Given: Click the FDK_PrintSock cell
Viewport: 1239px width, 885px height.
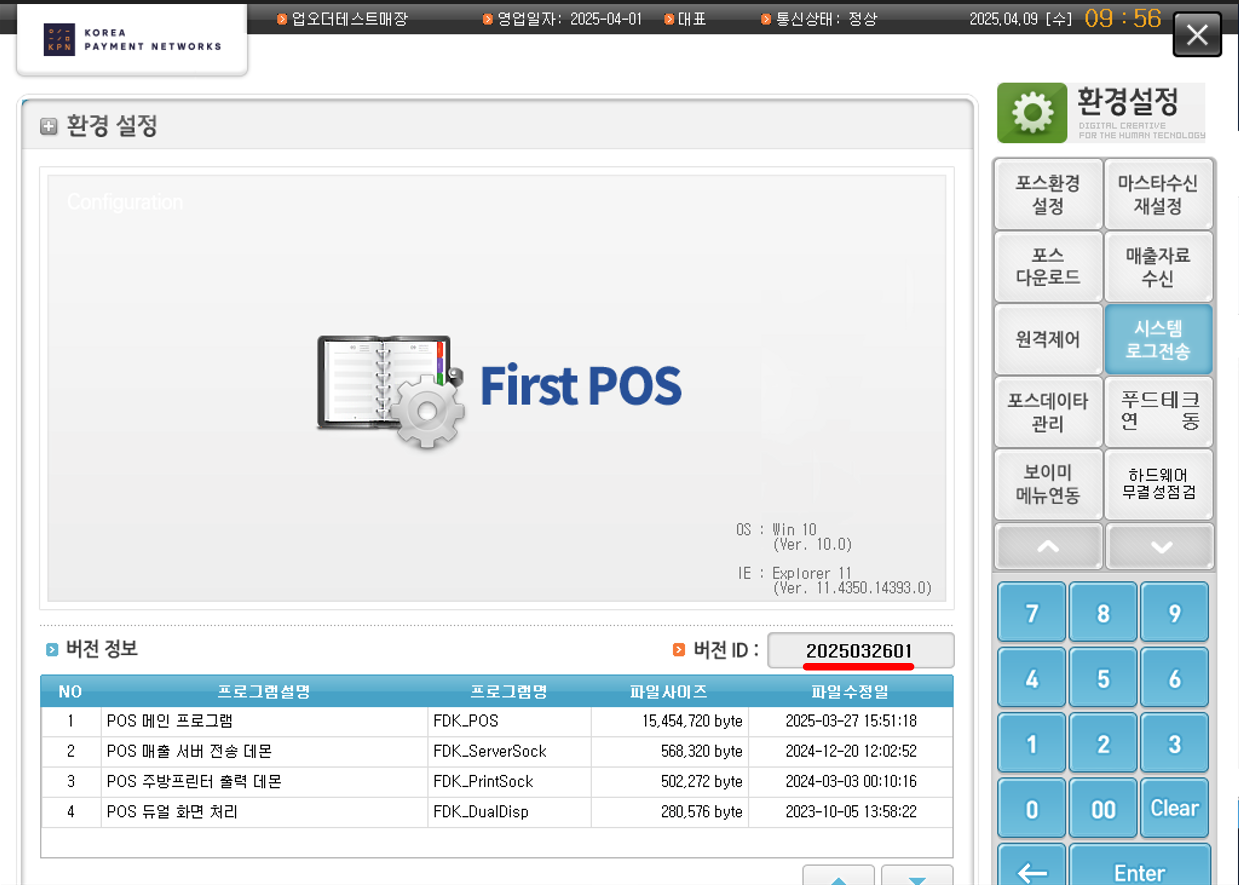Looking at the screenshot, I should 509,781.
